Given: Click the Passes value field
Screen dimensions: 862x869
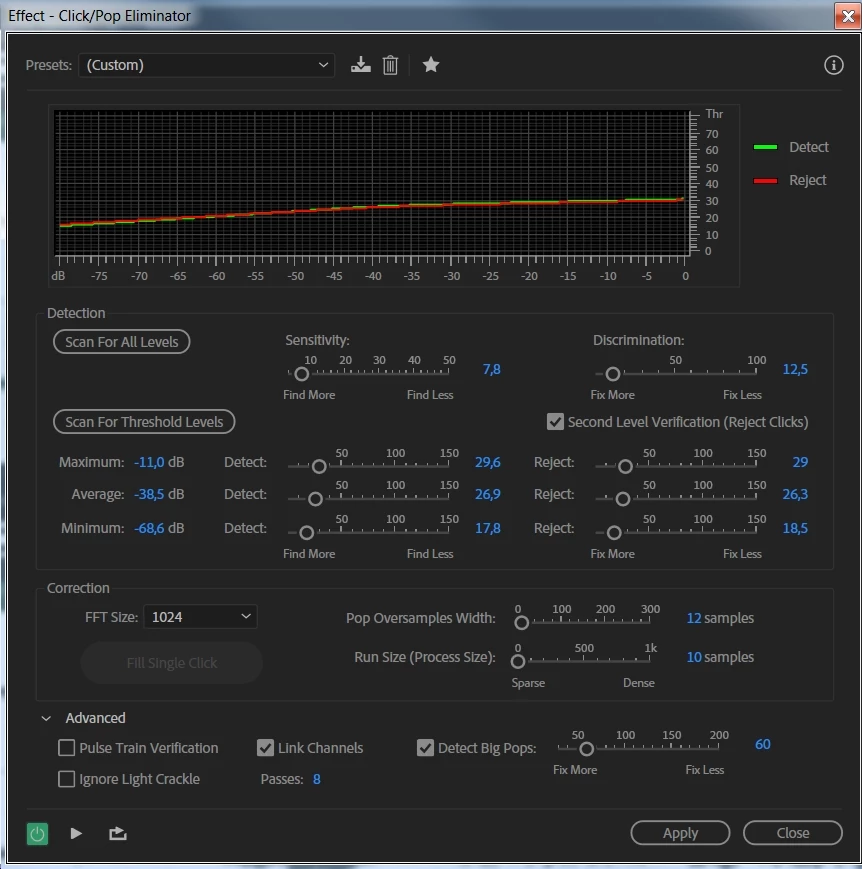Looking at the screenshot, I should pos(317,779).
